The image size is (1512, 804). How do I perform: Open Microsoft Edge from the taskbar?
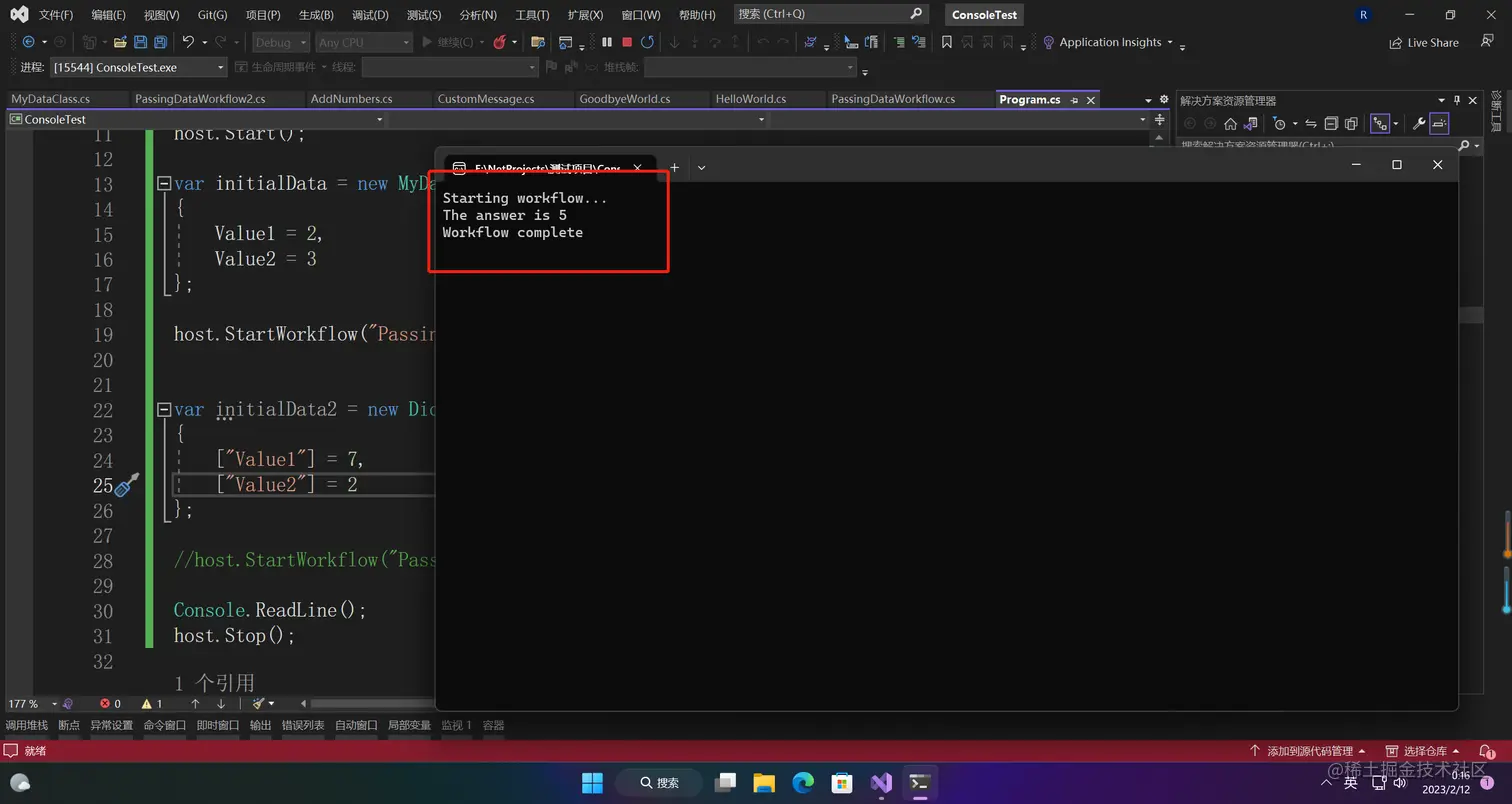click(803, 782)
